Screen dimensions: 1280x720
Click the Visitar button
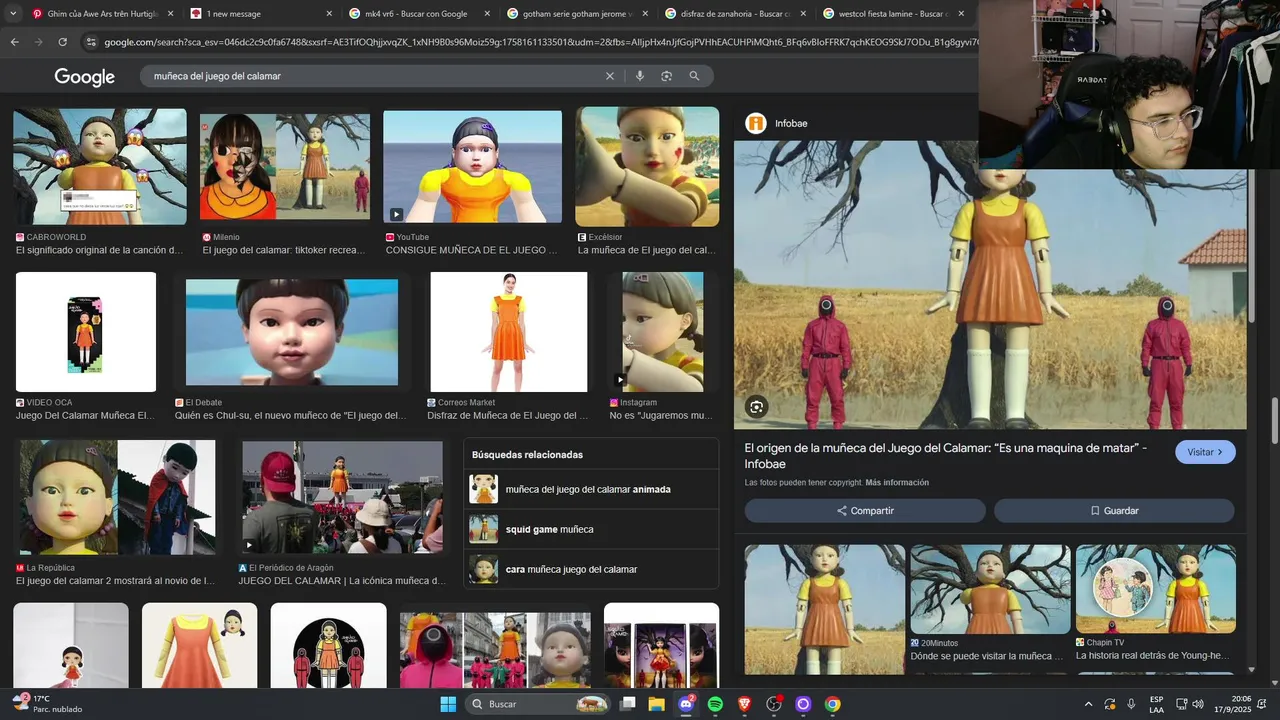[x=1205, y=452]
